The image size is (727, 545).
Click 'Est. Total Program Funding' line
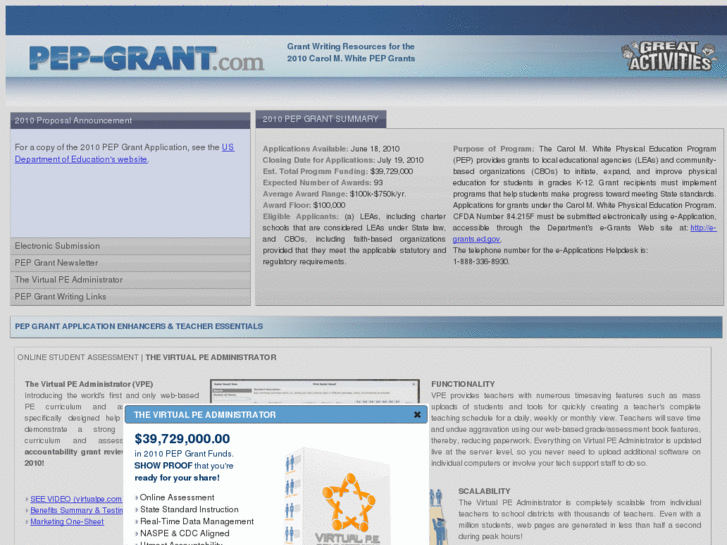click(x=338, y=171)
